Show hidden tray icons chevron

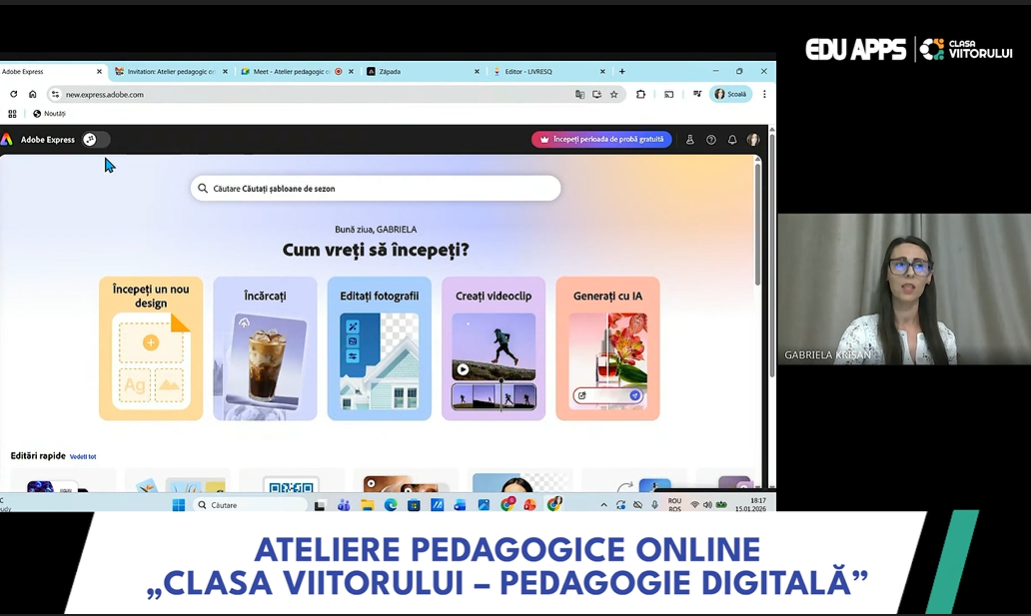(x=604, y=505)
